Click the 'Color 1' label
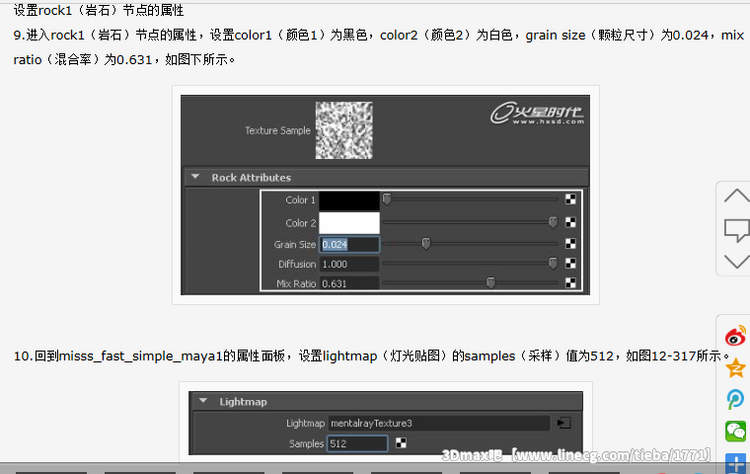Viewport: 750px width, 474px height. (300, 200)
